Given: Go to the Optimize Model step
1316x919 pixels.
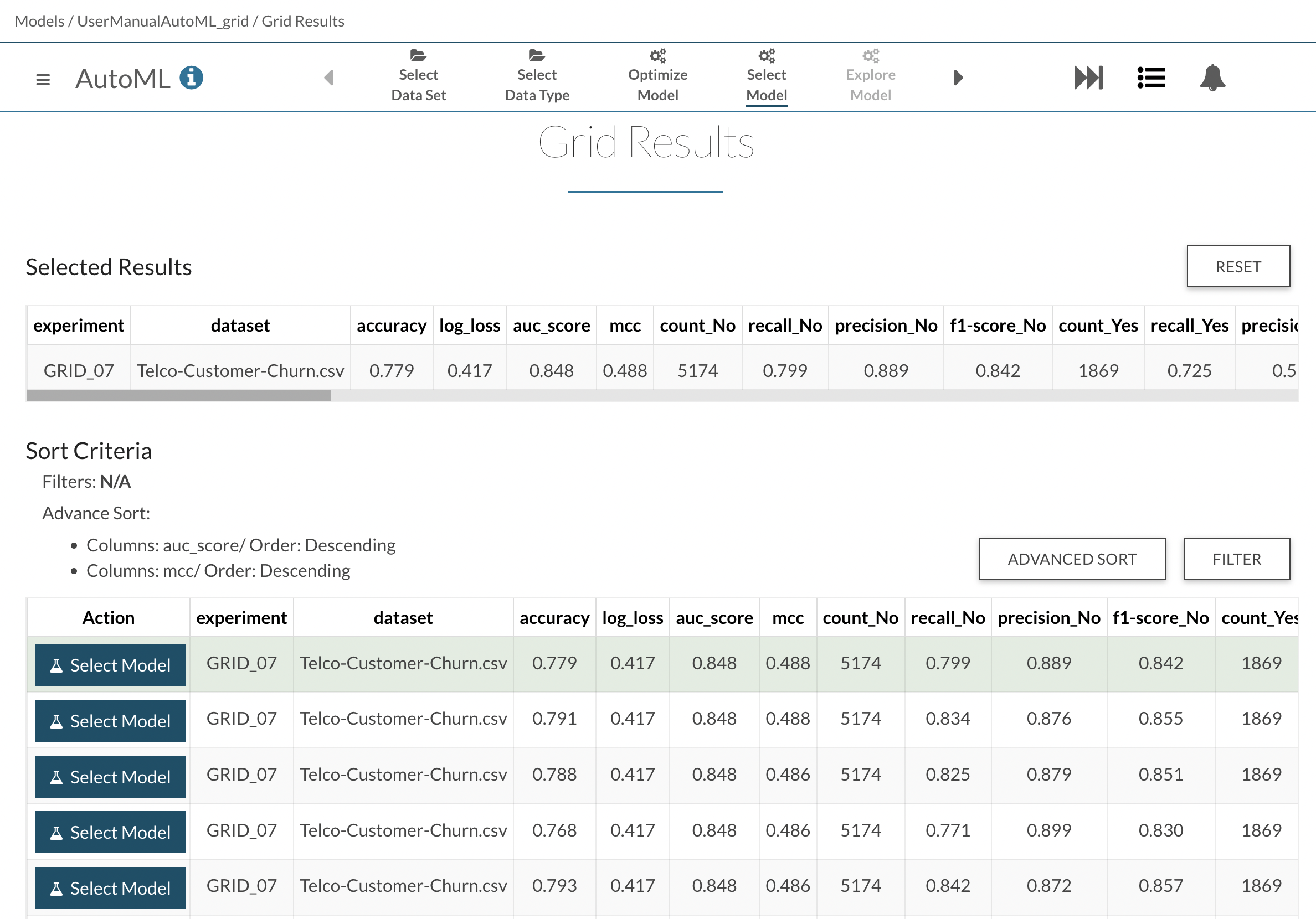Looking at the screenshot, I should coord(657,84).
